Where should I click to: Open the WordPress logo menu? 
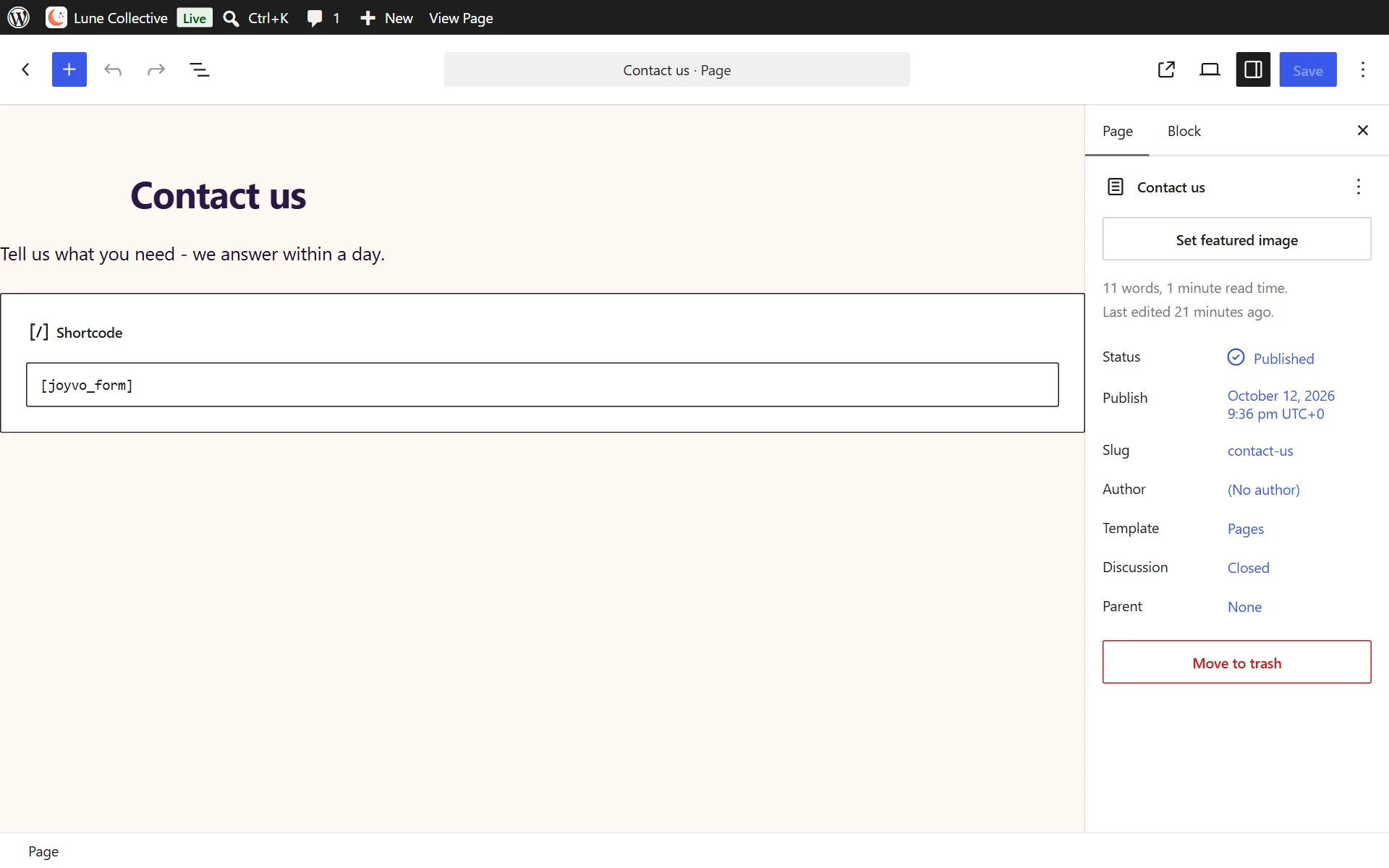point(18,17)
